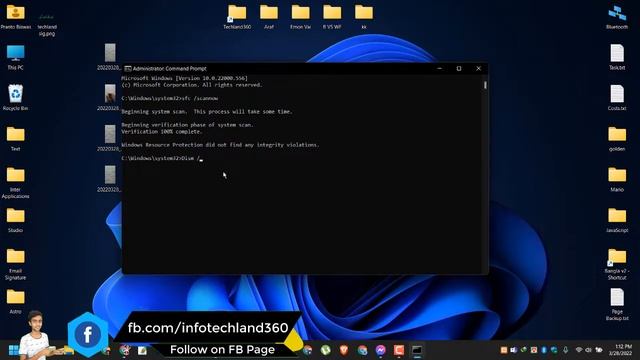
Task: Open the Page Backup.txt file
Action: tap(617, 304)
